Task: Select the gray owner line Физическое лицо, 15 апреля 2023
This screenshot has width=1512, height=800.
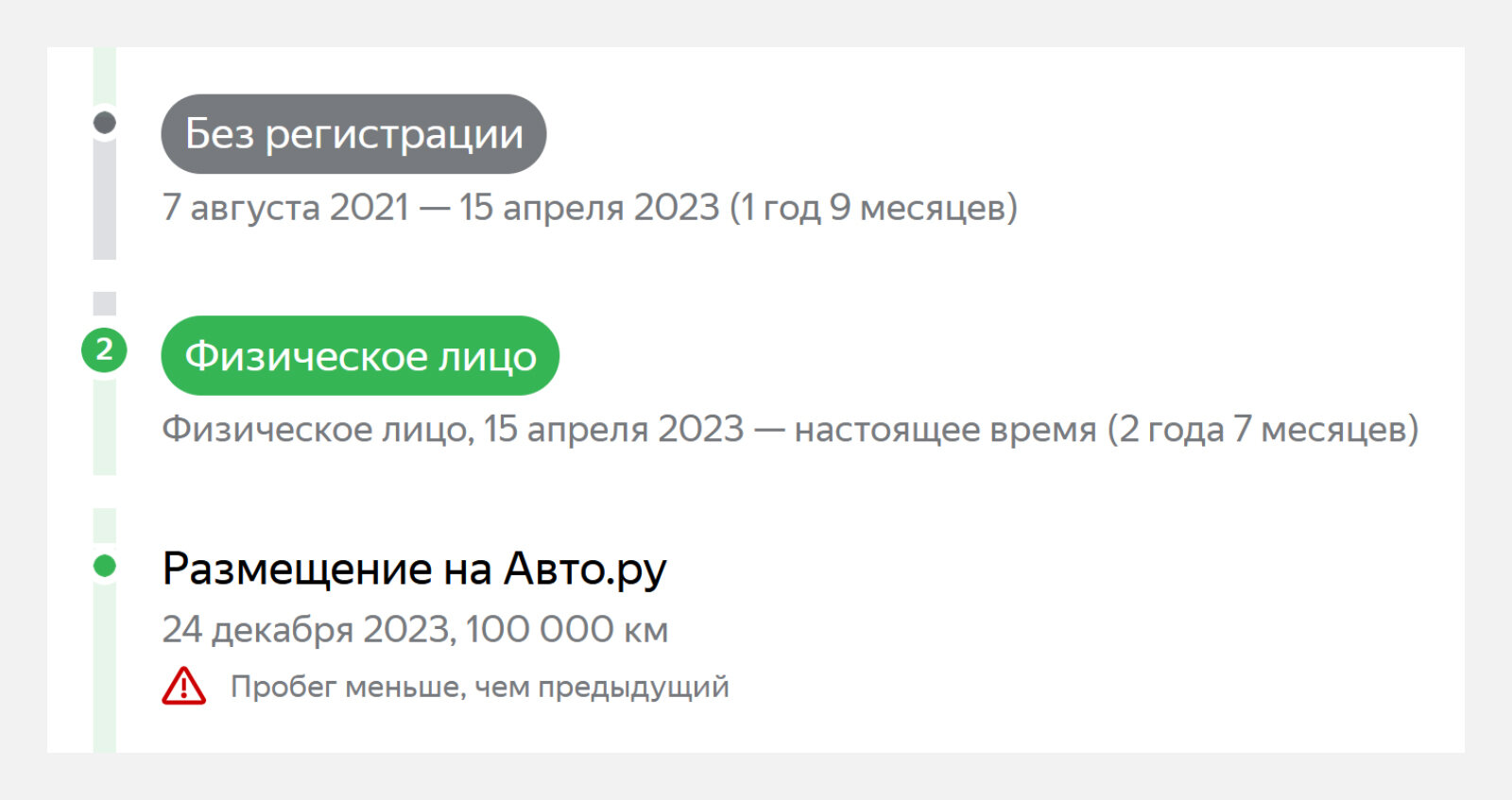Action: point(454,430)
